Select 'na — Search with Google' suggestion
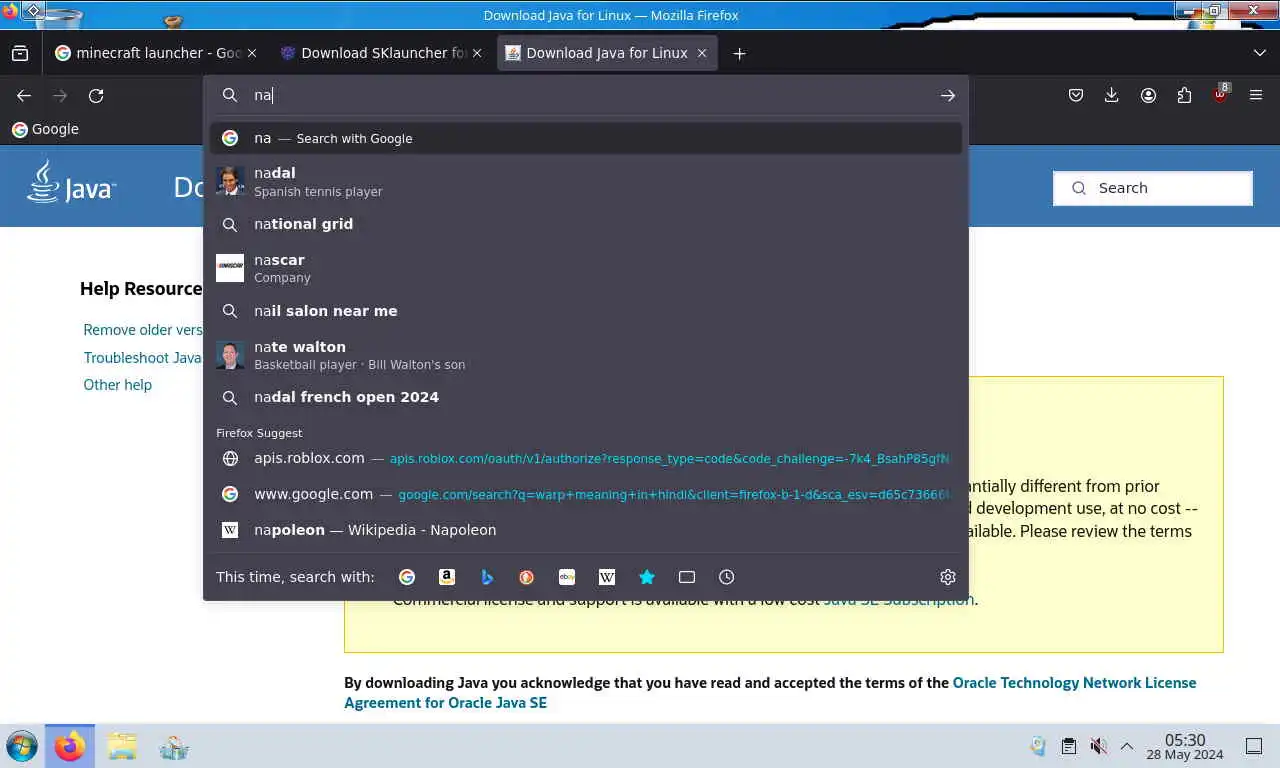This screenshot has height=768, width=1280. [x=586, y=138]
